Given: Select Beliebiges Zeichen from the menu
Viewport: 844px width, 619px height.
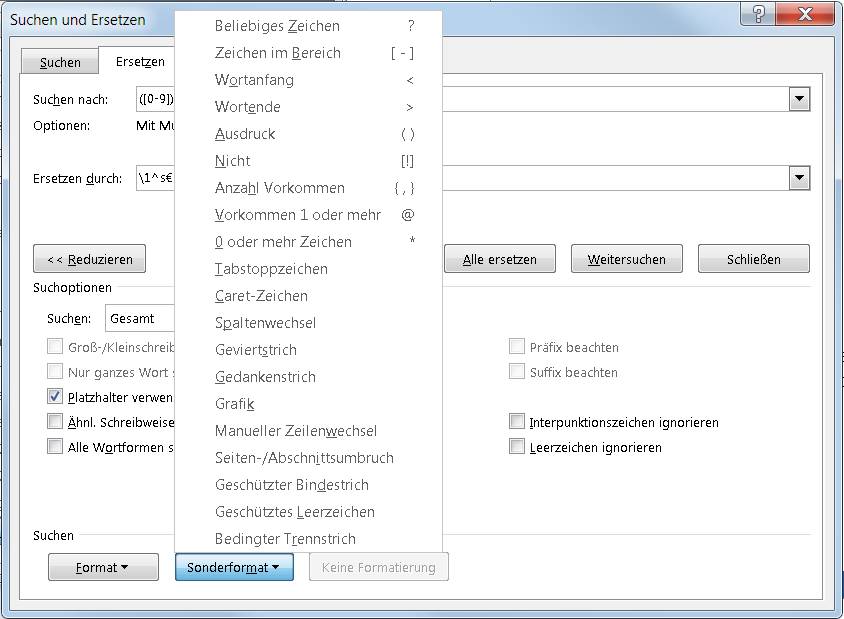Looking at the screenshot, I should tap(277, 26).
